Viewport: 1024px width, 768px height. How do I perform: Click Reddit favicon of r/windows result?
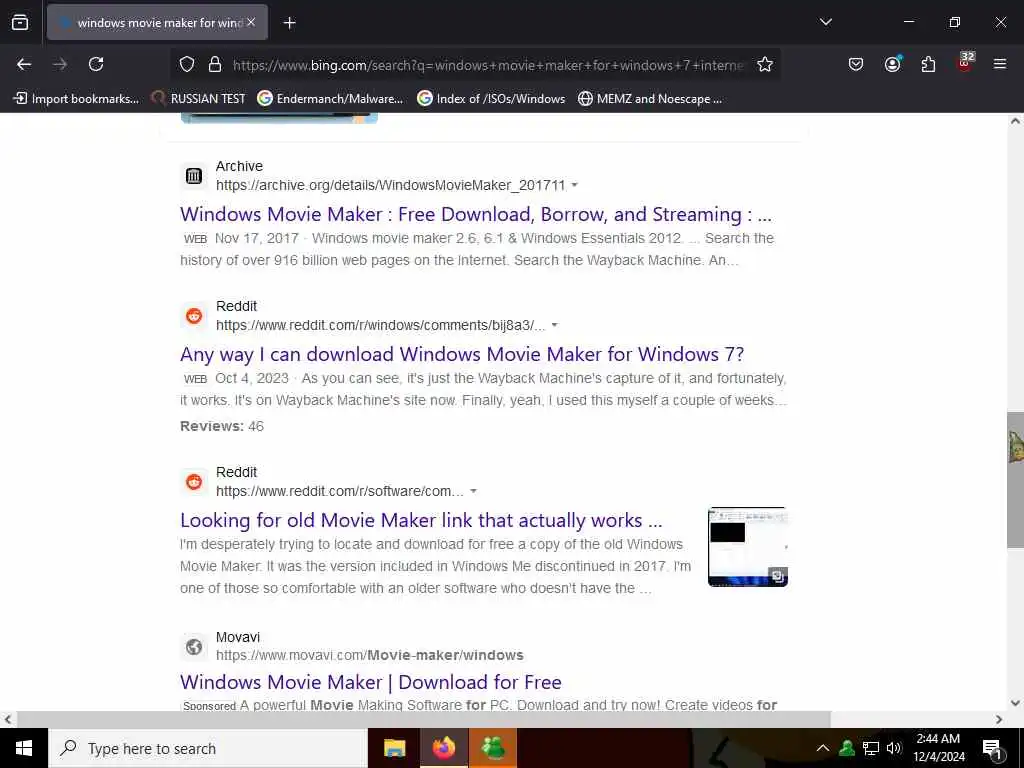pyautogui.click(x=194, y=315)
